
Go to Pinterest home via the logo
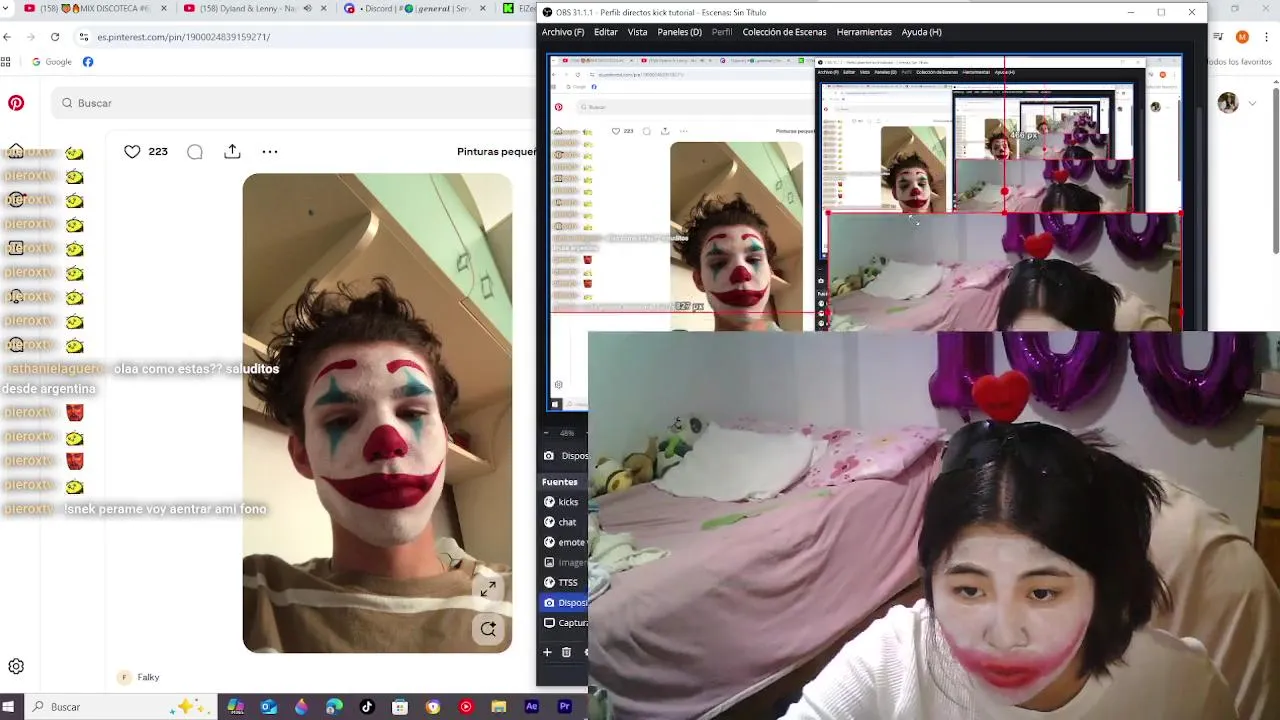pyautogui.click(x=16, y=103)
